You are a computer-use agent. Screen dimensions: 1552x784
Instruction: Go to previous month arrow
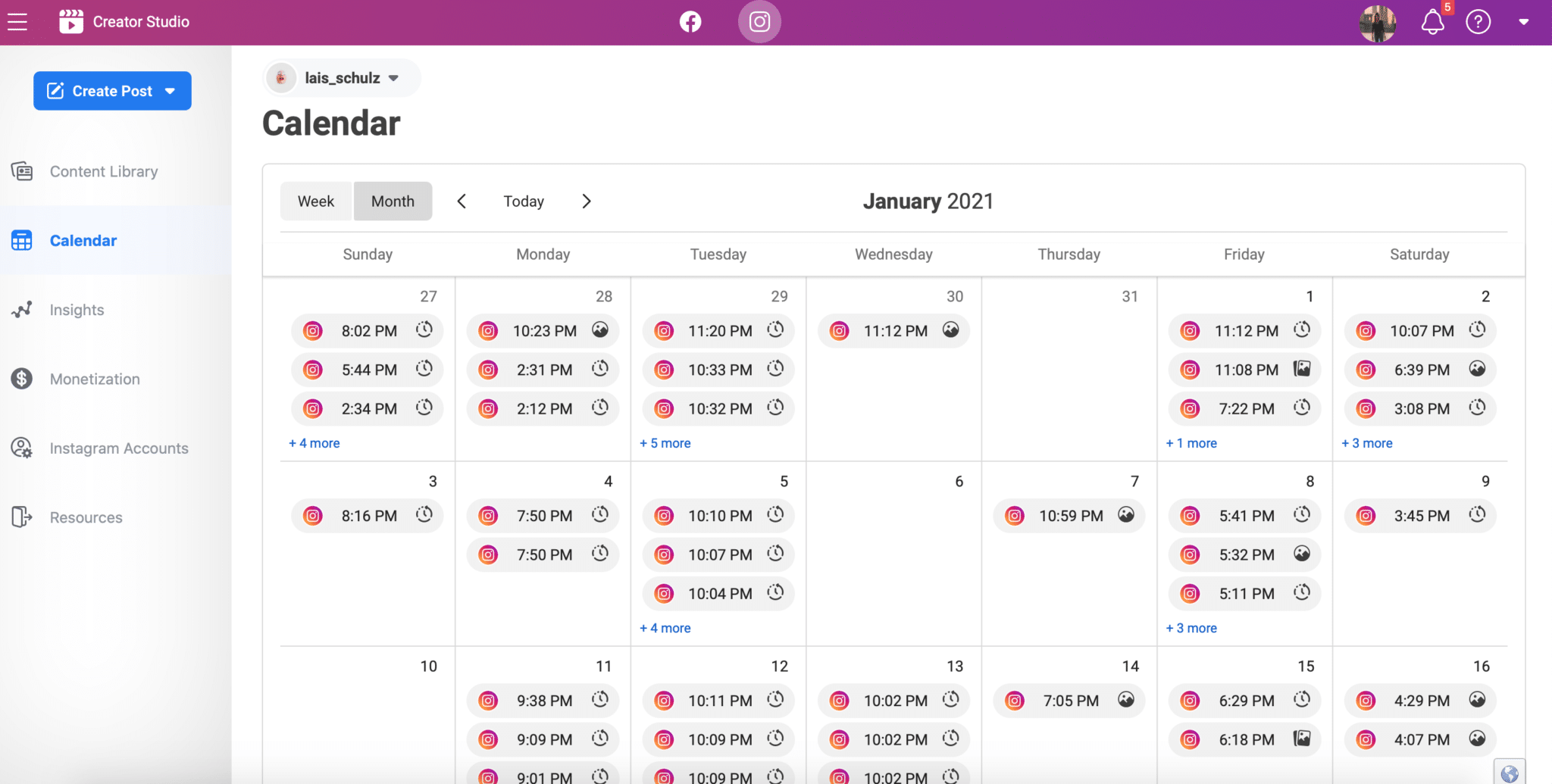(462, 201)
